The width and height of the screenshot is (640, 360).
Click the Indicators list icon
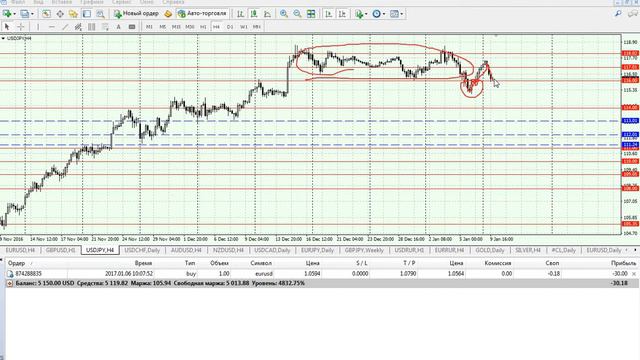pos(359,14)
